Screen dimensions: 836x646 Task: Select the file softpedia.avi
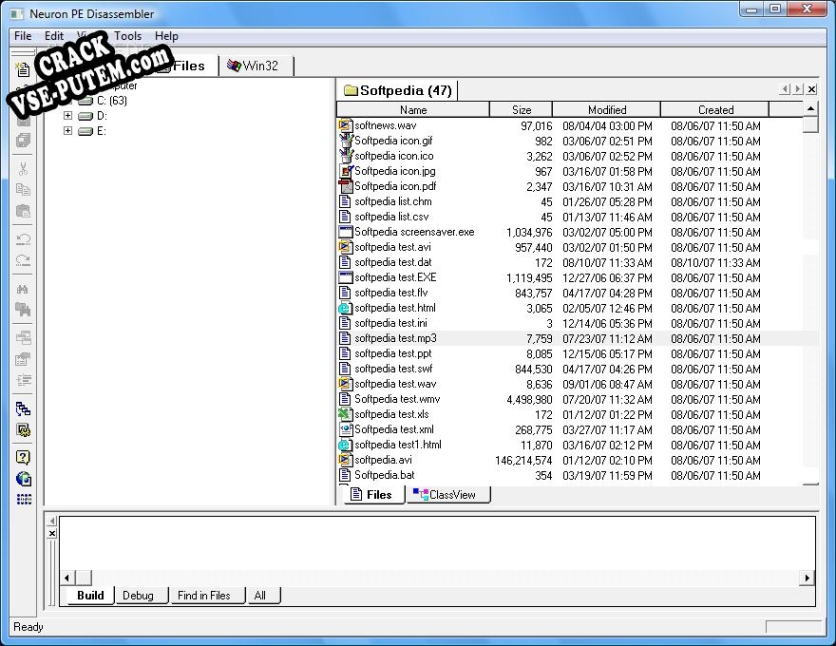[x=383, y=460]
